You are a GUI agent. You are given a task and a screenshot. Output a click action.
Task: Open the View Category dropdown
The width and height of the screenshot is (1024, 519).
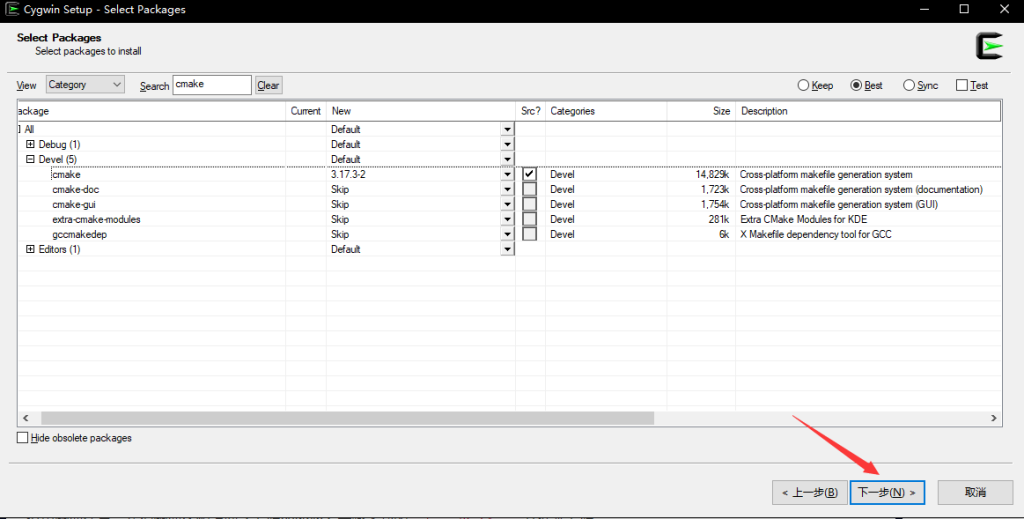click(x=85, y=85)
